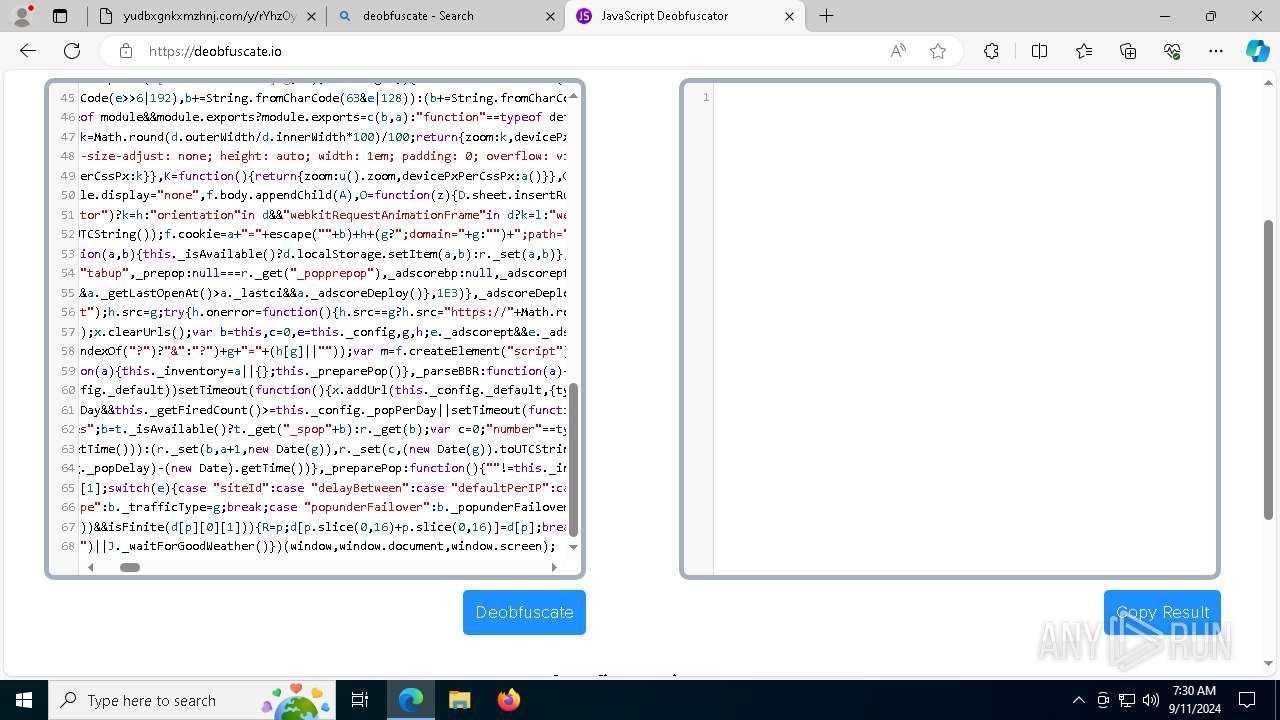This screenshot has height=720, width=1280.
Task: Open the Collections panel
Action: coord(1128,51)
